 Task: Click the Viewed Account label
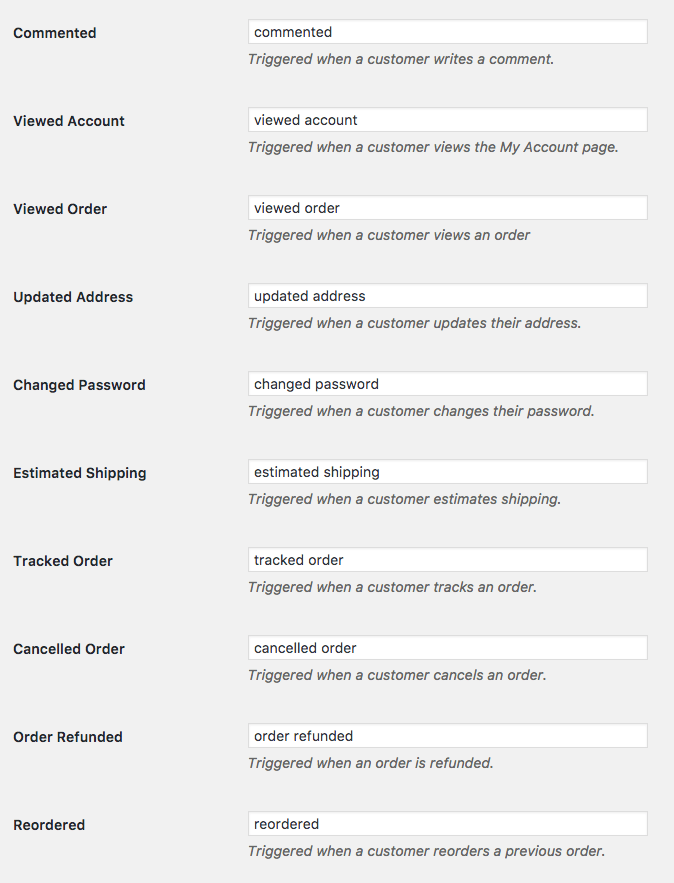(69, 121)
